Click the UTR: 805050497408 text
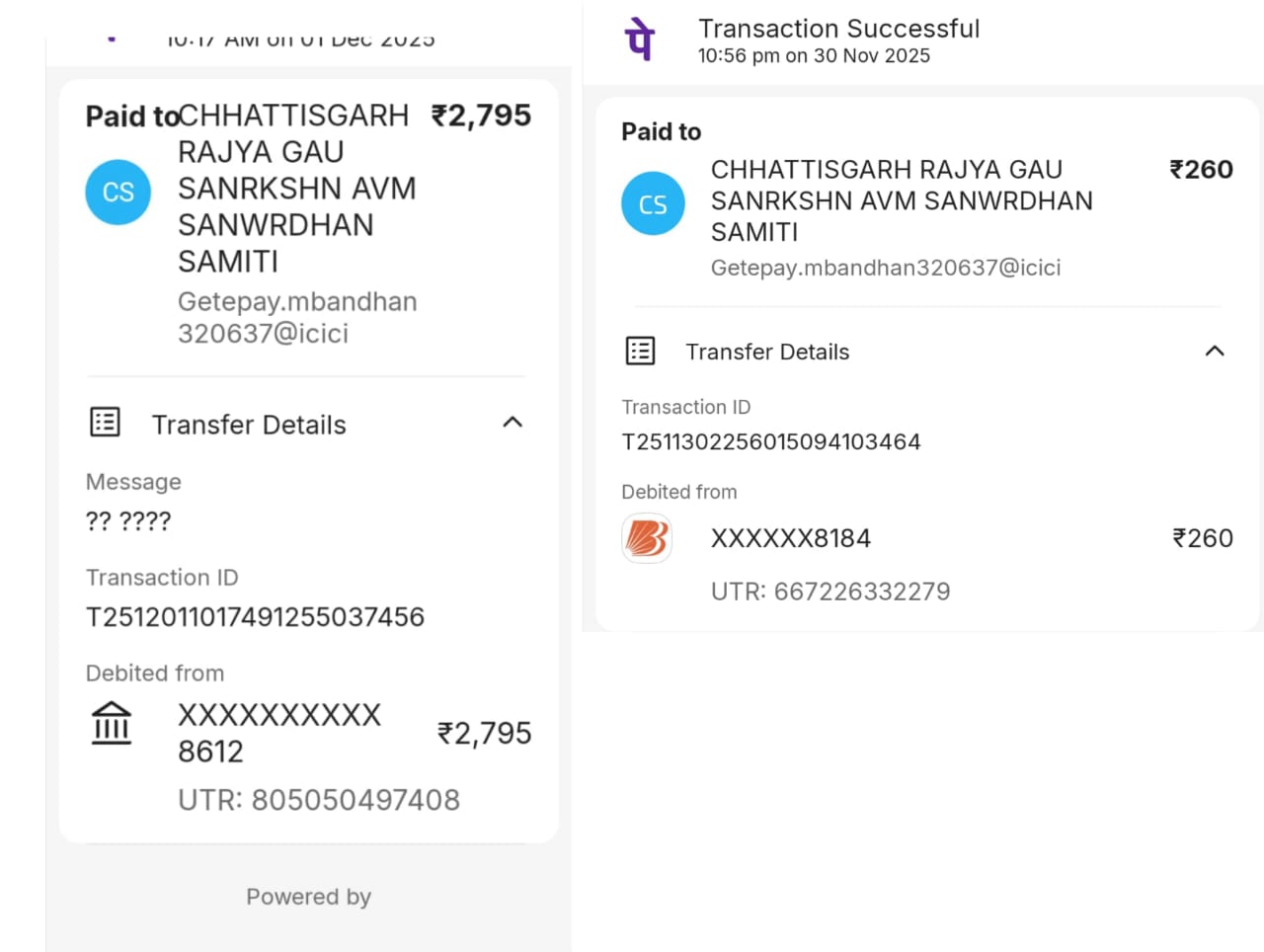 [318, 800]
